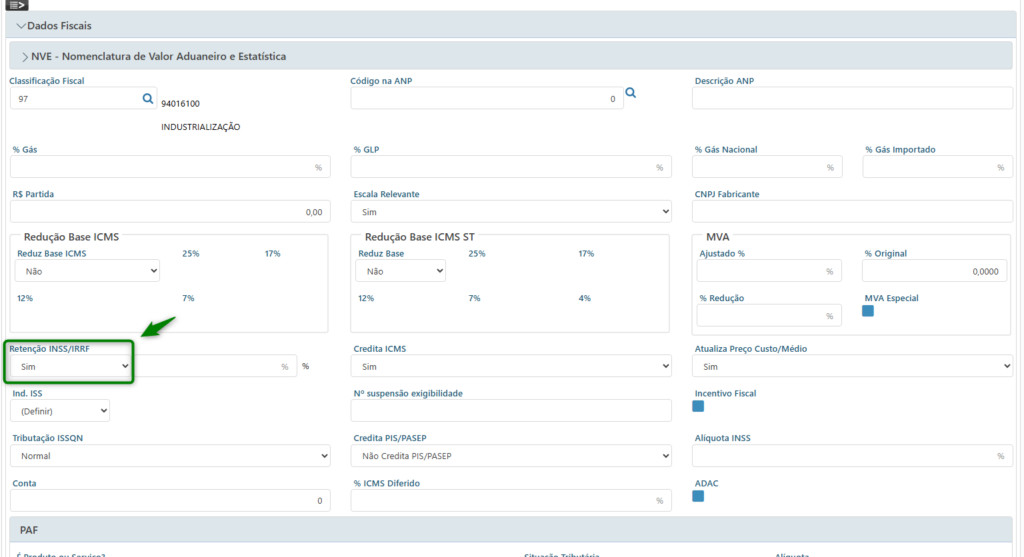Open the Retenção INSS/IRRF dropdown
This screenshot has height=557, width=1024.
[70, 367]
